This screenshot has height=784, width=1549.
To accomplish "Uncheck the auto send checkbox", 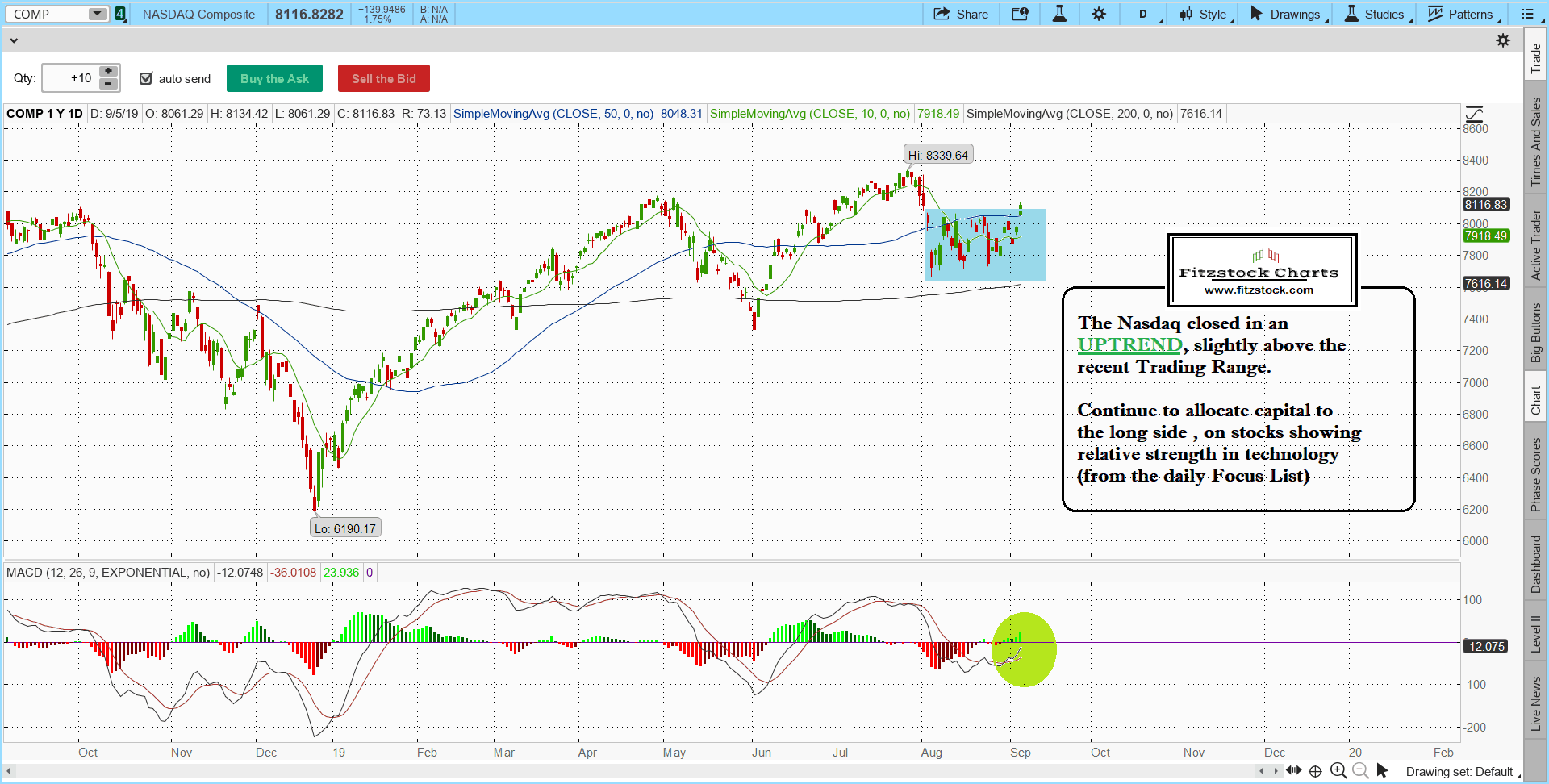I will [146, 78].
